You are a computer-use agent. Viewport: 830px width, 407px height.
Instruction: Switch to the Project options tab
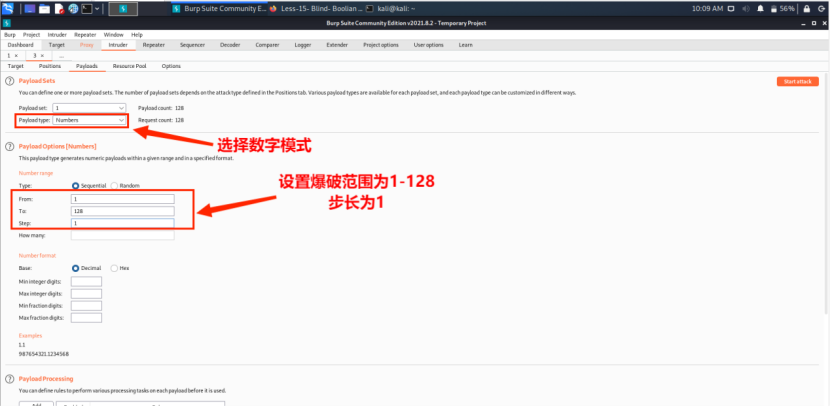pos(381,45)
